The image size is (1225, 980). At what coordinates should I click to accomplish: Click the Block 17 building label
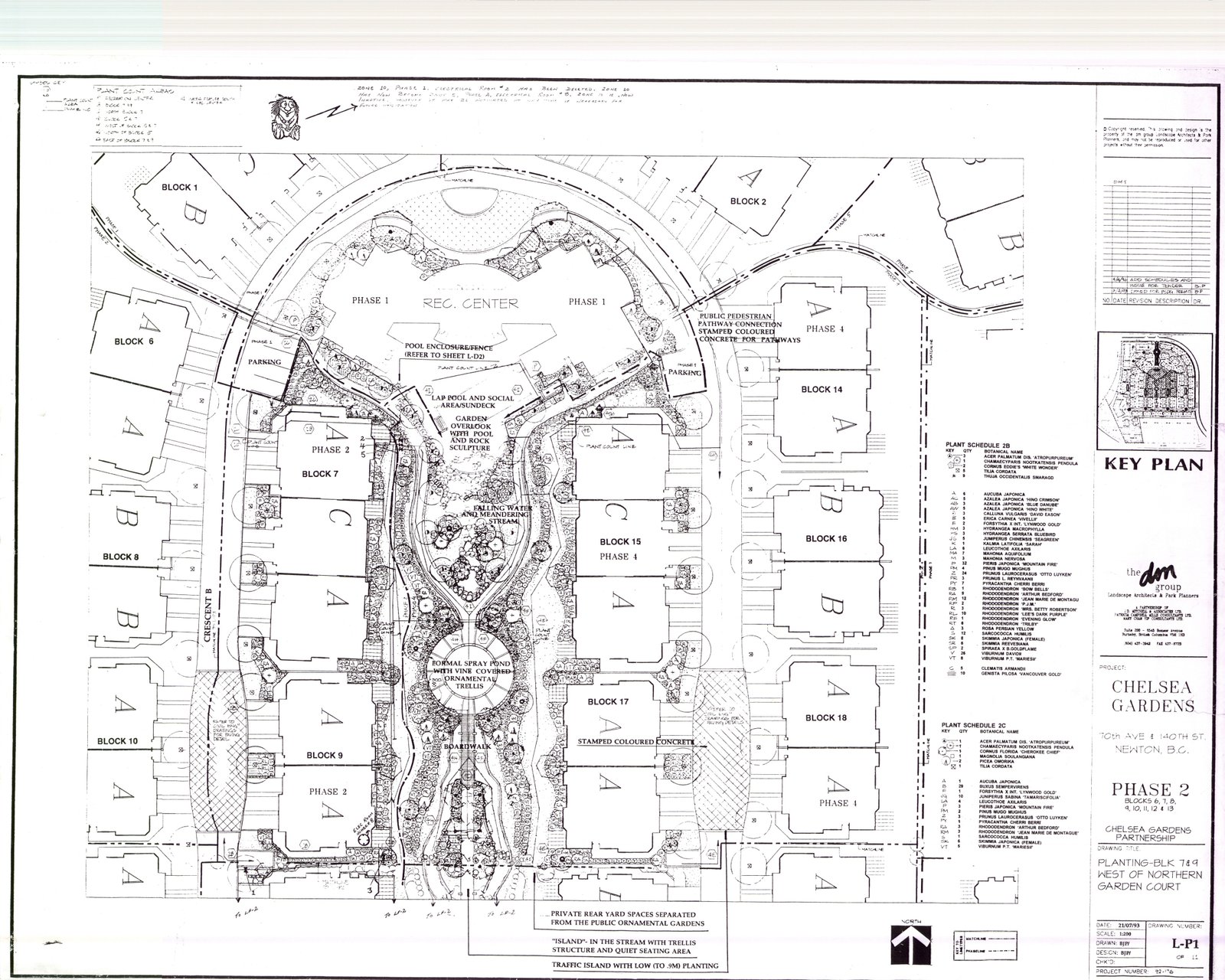click(609, 701)
